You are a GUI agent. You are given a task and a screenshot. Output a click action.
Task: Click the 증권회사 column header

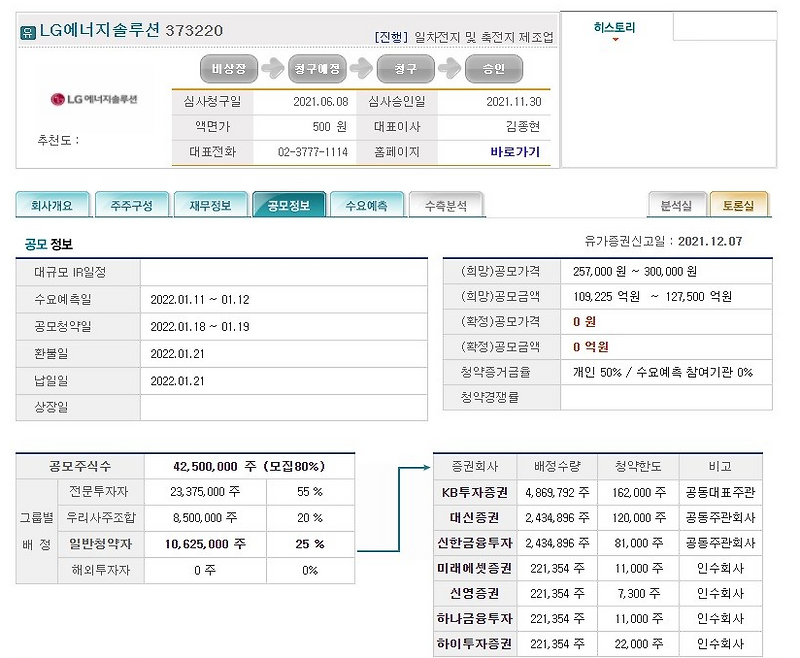pos(474,466)
